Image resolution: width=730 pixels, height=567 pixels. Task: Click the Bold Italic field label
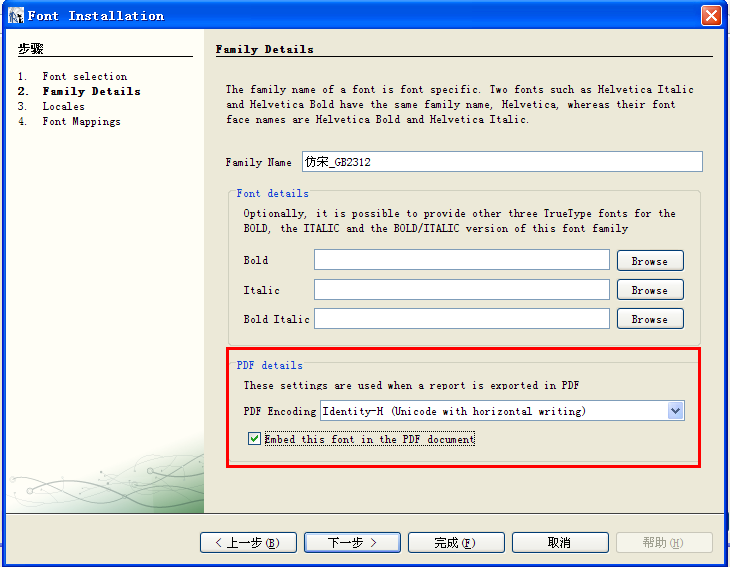pyautogui.click(x=277, y=319)
